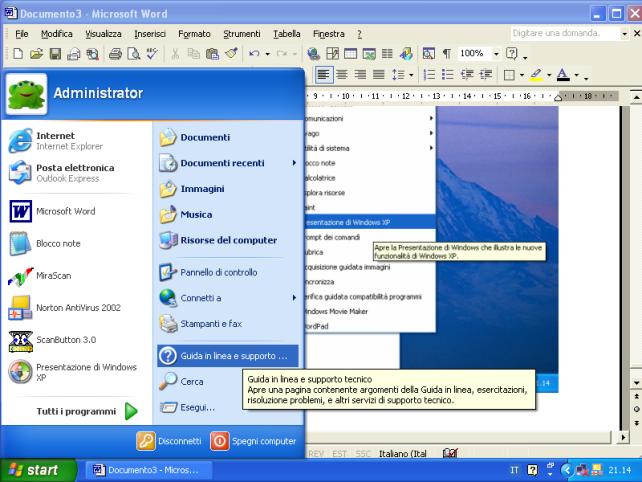Toggle bulleted list formatting

point(448,75)
